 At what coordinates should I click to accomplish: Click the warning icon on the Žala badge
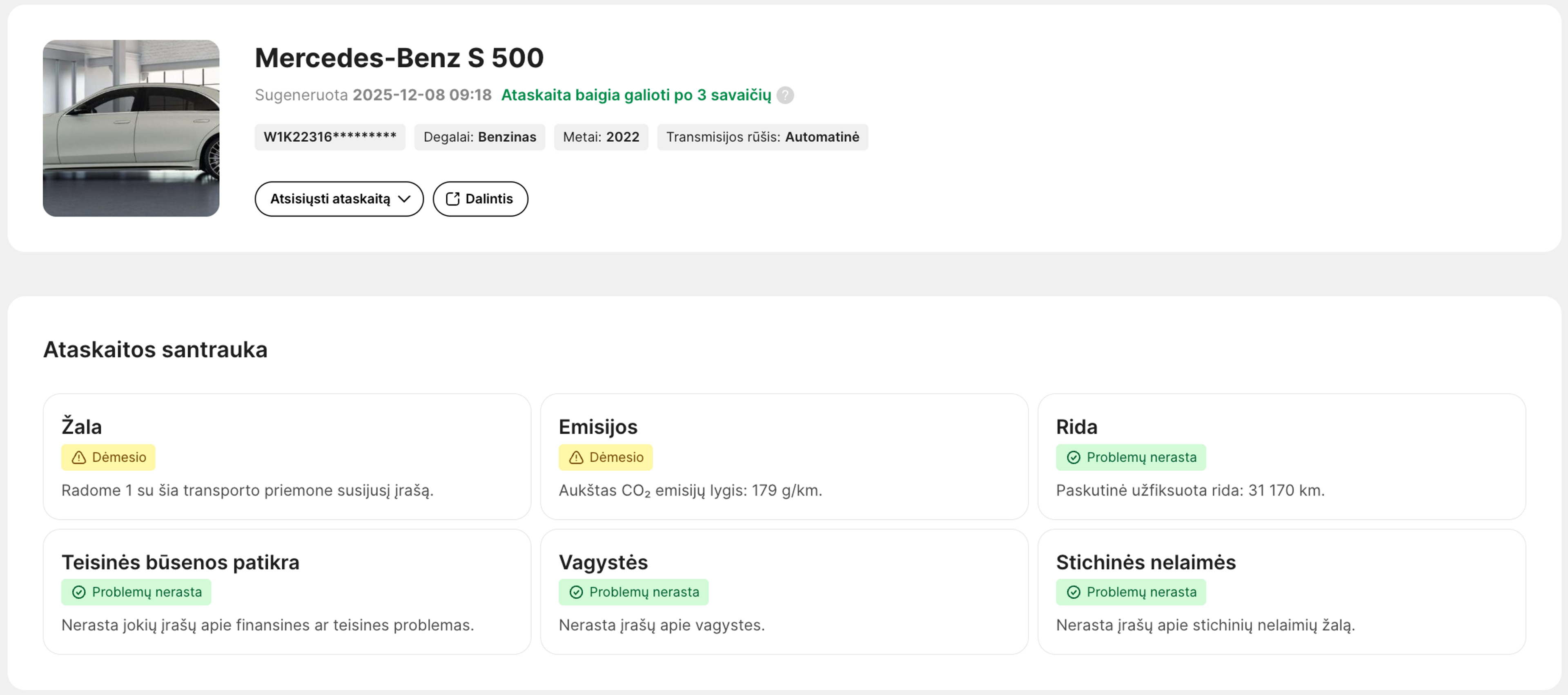pos(78,457)
